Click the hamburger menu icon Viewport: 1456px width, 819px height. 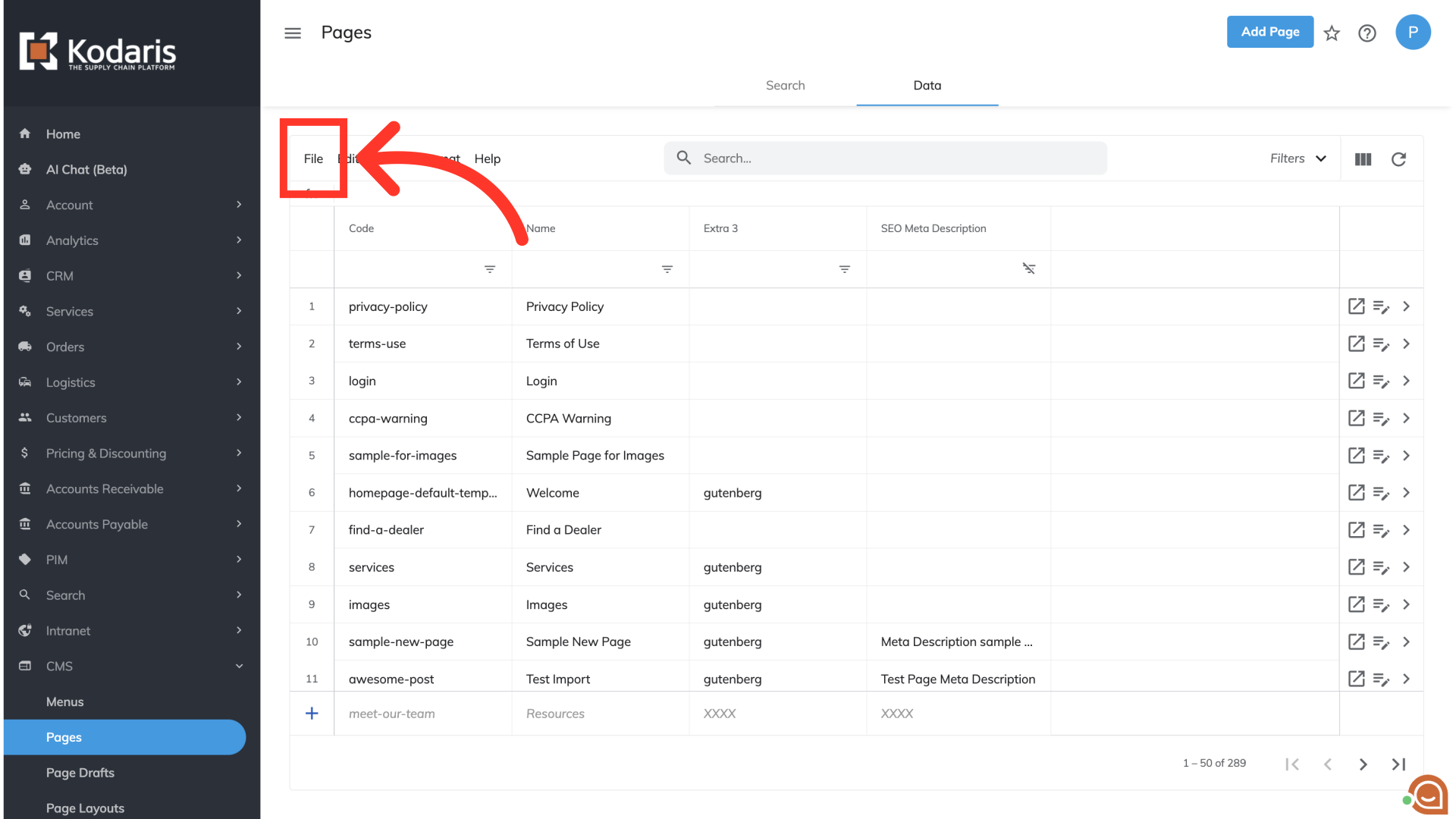click(293, 33)
